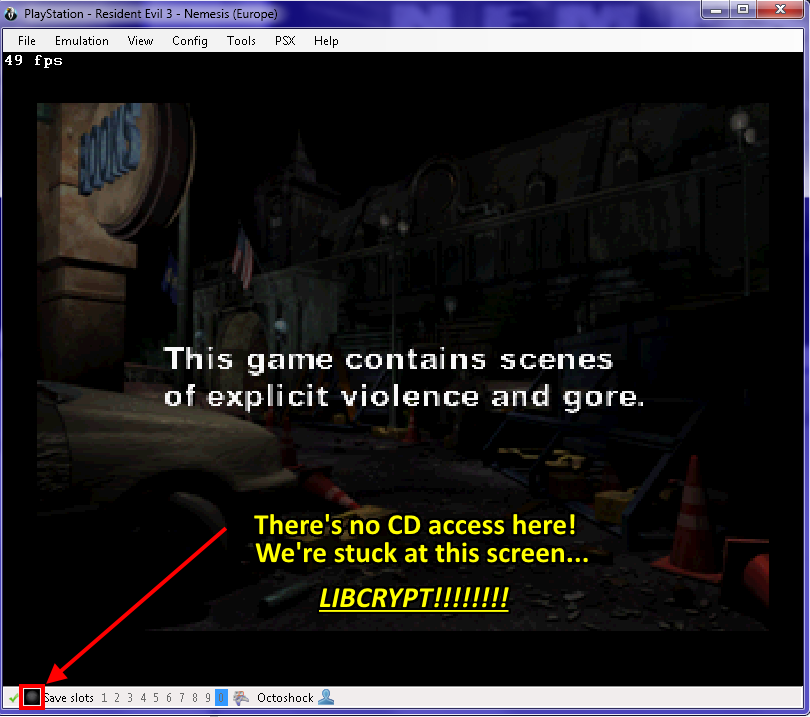The width and height of the screenshot is (810, 717).
Task: Select save slot 2
Action: click(x=117, y=698)
